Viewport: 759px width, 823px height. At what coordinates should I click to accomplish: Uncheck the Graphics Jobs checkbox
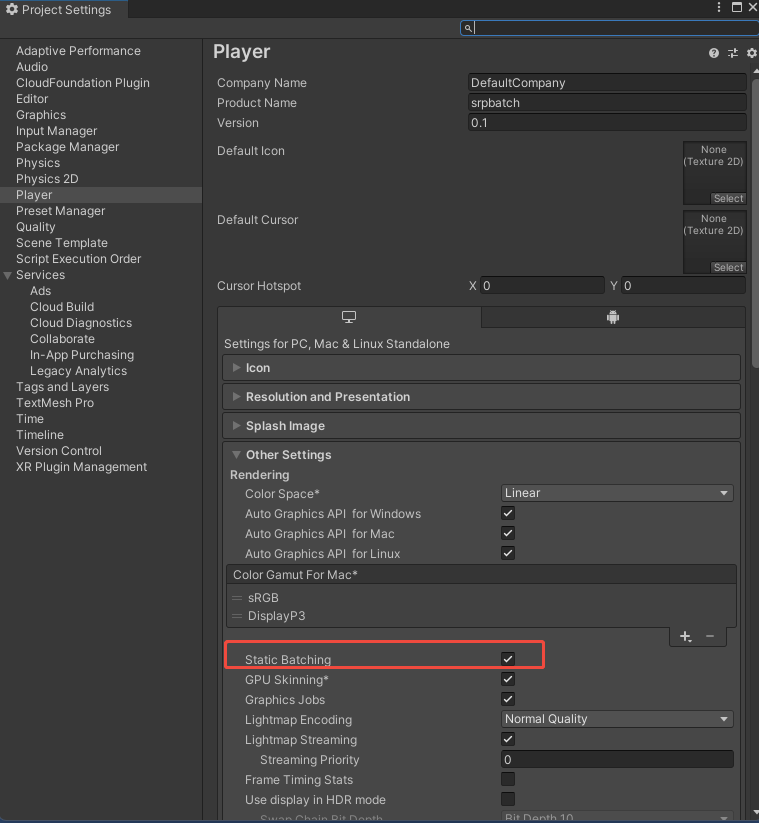point(508,699)
